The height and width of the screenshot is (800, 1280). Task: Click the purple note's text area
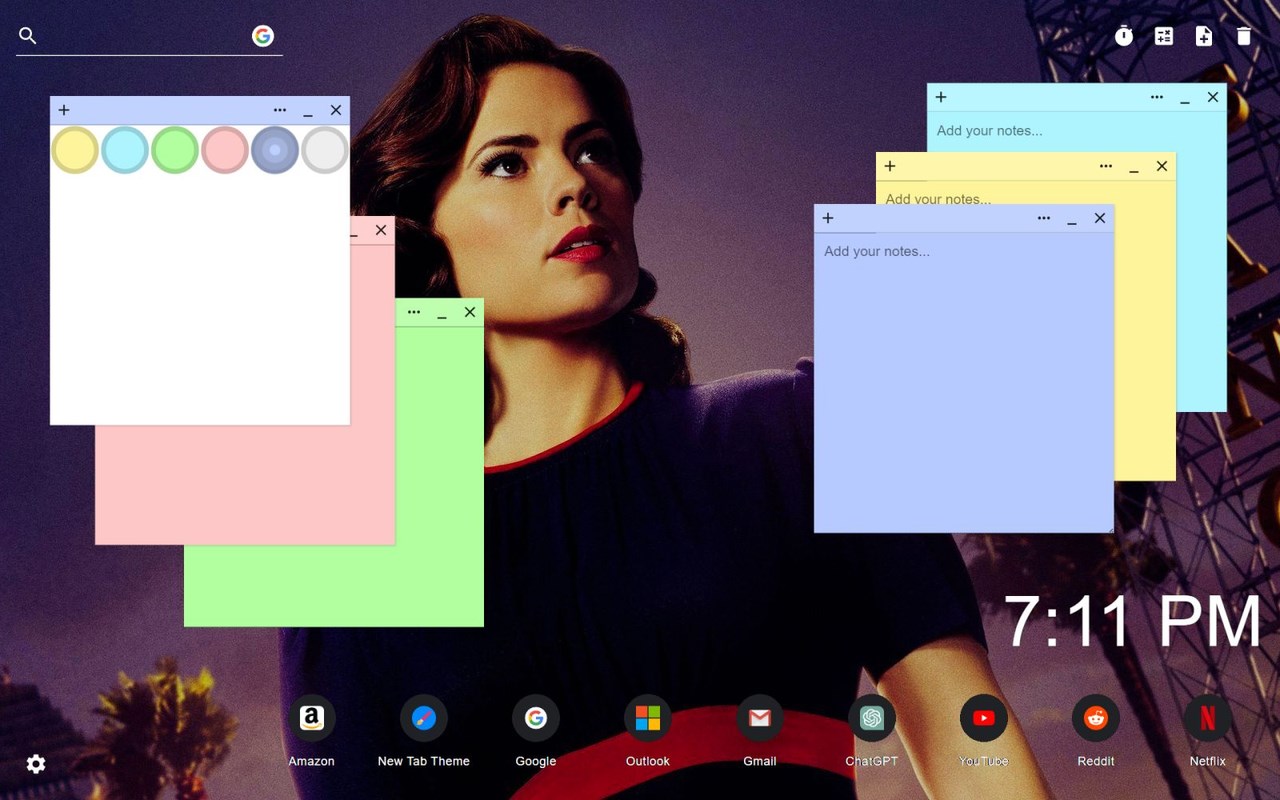[x=964, y=381]
